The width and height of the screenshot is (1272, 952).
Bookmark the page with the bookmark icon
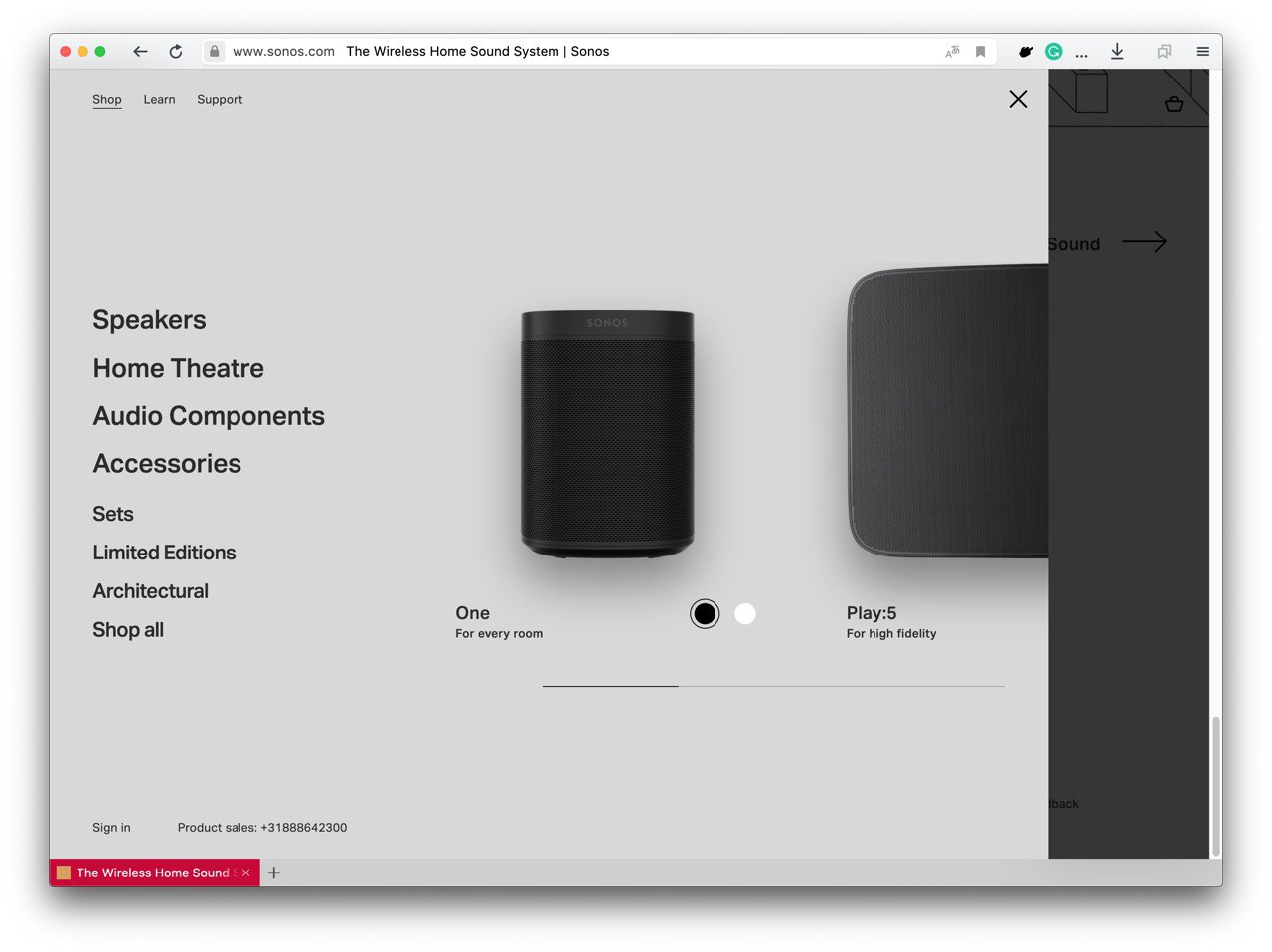pyautogui.click(x=980, y=52)
